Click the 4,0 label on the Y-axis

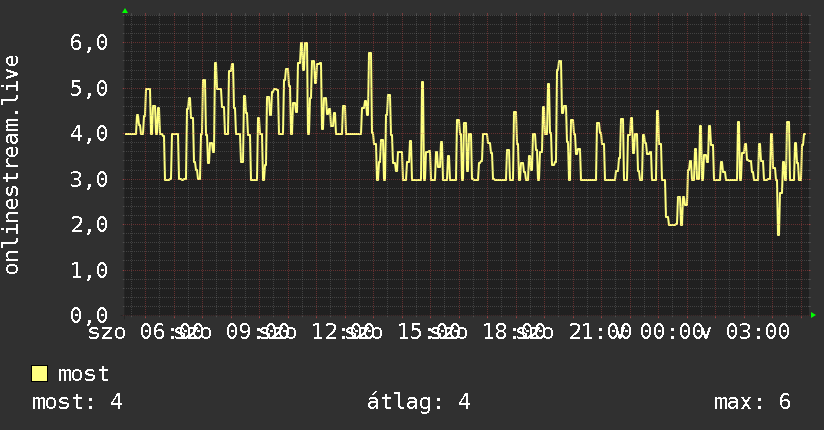click(x=89, y=134)
